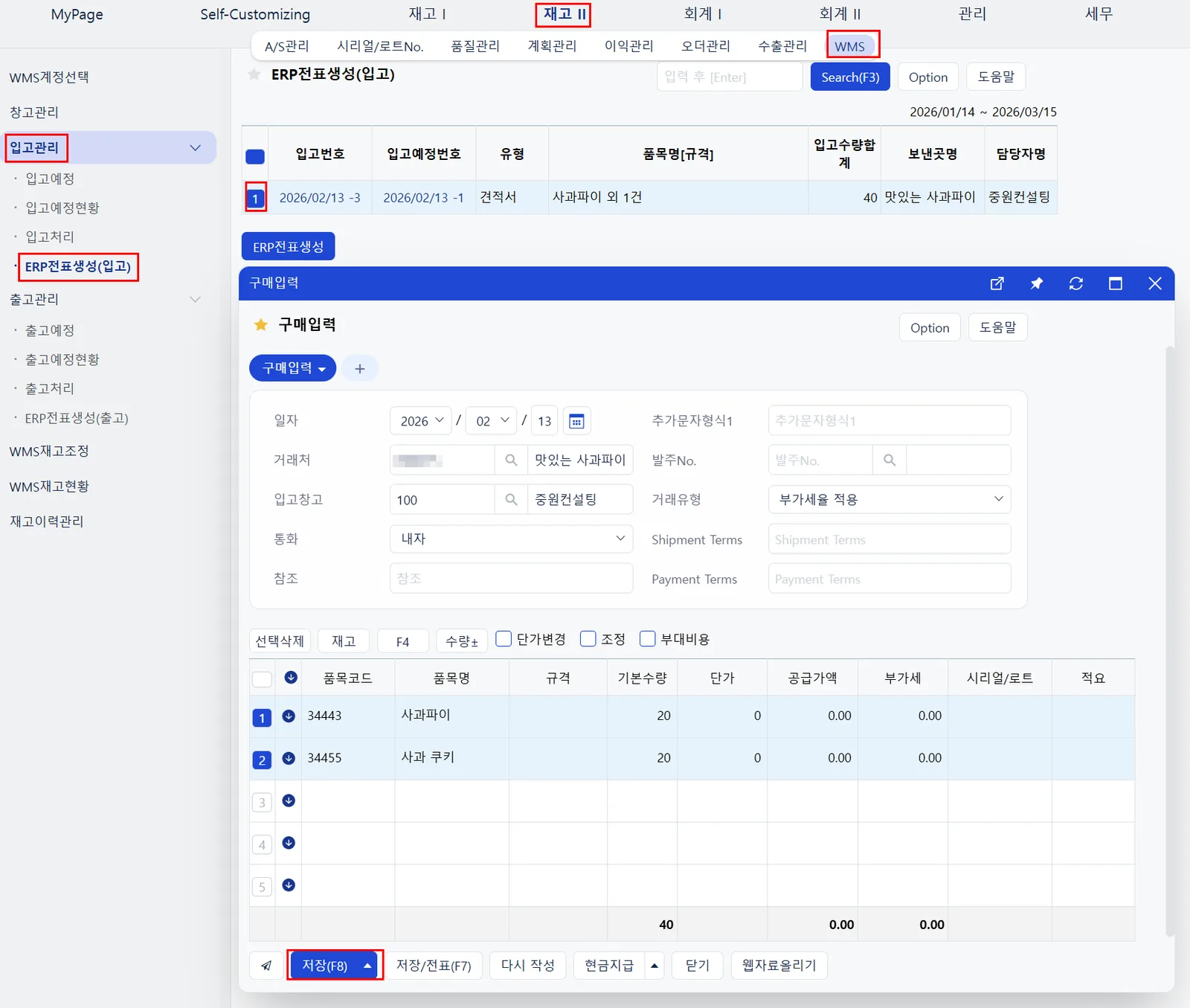Enable the 단가변경 checkbox
This screenshot has width=1190, height=1008.
coord(504,639)
